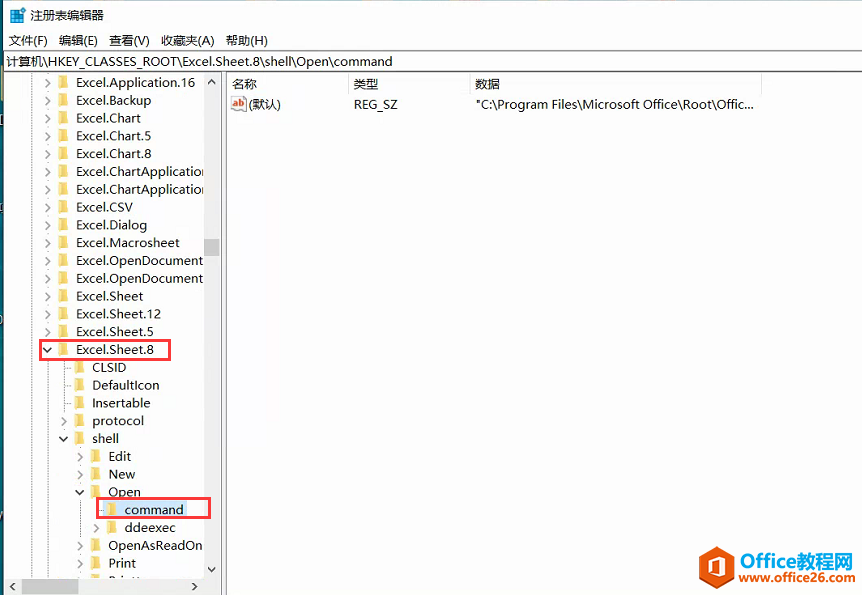Expand the Excel.CSV key
The height and width of the screenshot is (595, 862).
[x=47, y=207]
